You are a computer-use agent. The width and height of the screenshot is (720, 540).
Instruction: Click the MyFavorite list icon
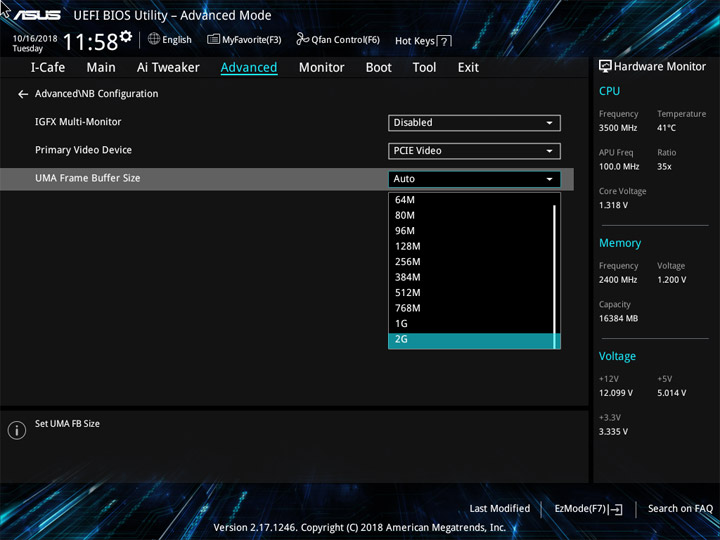point(213,39)
